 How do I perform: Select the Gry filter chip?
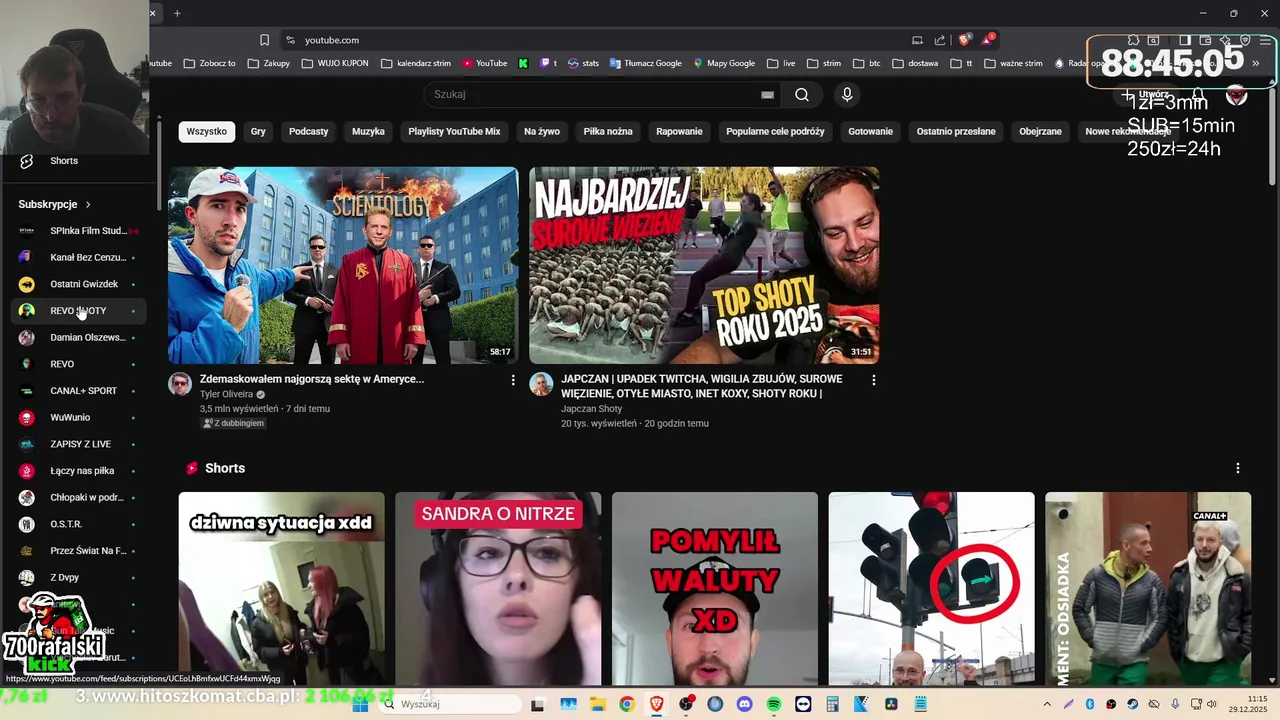(x=258, y=132)
